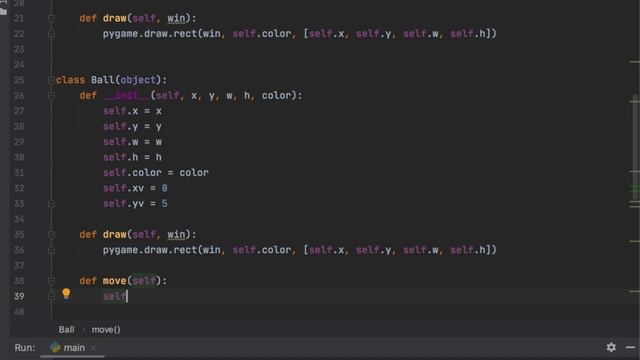Click 'self.w = w' on line 29
The image size is (640, 360).
click(x=132, y=142)
